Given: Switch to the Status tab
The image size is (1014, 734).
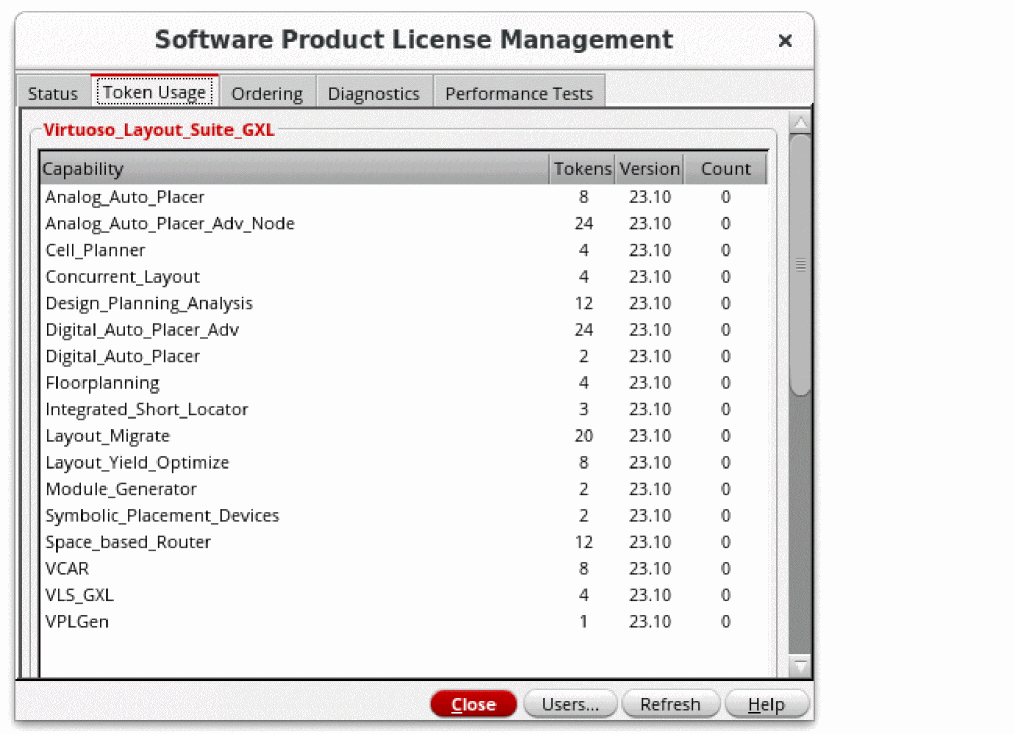Looking at the screenshot, I should tap(52, 93).
